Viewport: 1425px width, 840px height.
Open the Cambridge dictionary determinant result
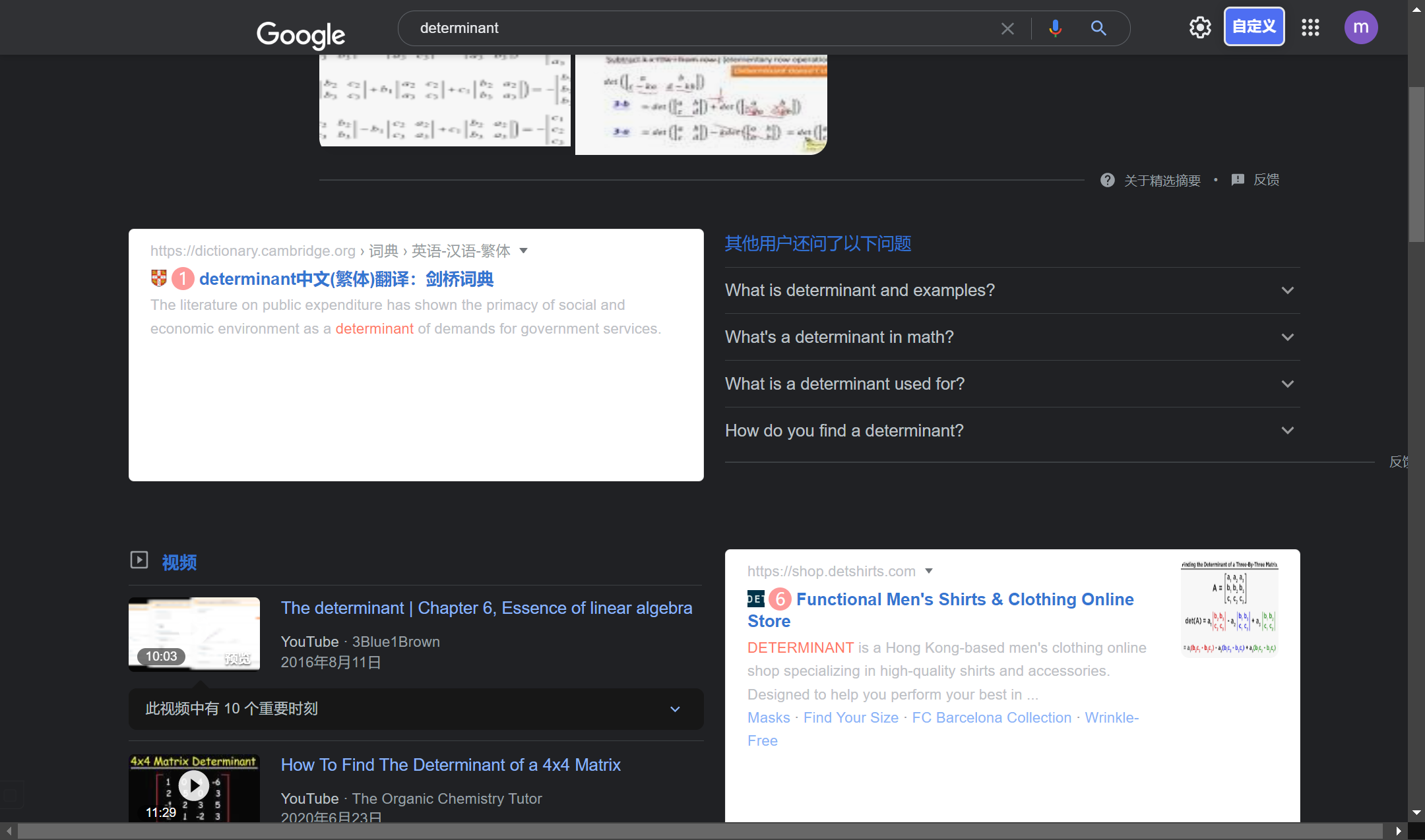point(346,279)
